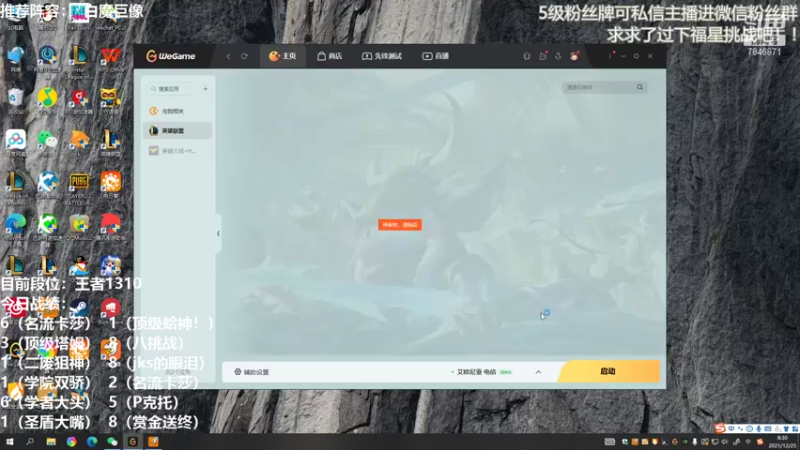The width and height of the screenshot is (800, 450).
Task: Click the magnifier search icon top right
Action: [x=640, y=87]
